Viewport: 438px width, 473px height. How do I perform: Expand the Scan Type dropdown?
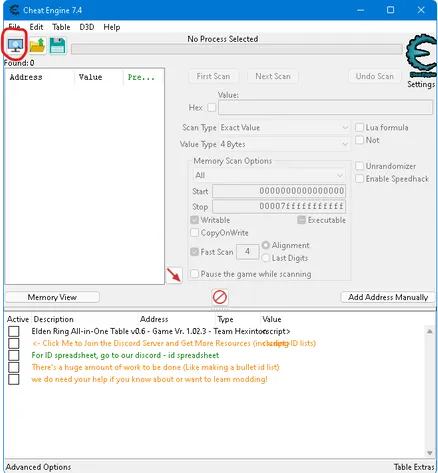[284, 128]
